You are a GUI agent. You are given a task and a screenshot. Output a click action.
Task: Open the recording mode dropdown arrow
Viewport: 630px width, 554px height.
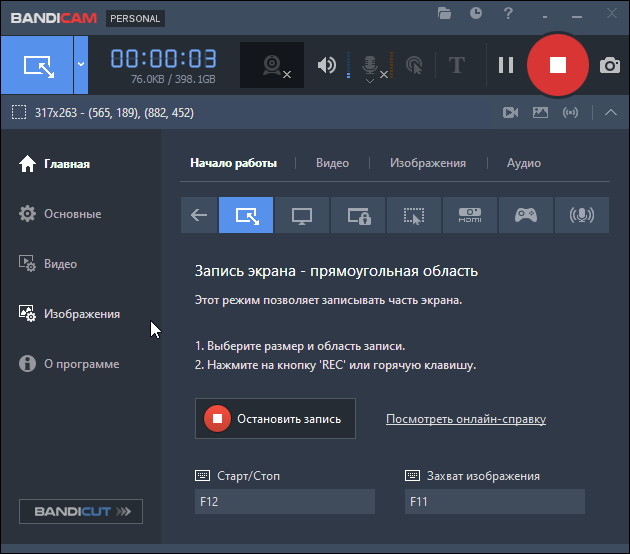pos(81,65)
